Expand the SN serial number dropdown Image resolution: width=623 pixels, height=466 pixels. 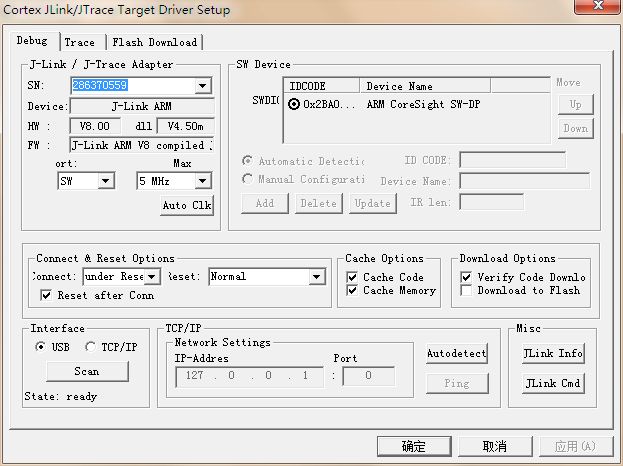(203, 85)
